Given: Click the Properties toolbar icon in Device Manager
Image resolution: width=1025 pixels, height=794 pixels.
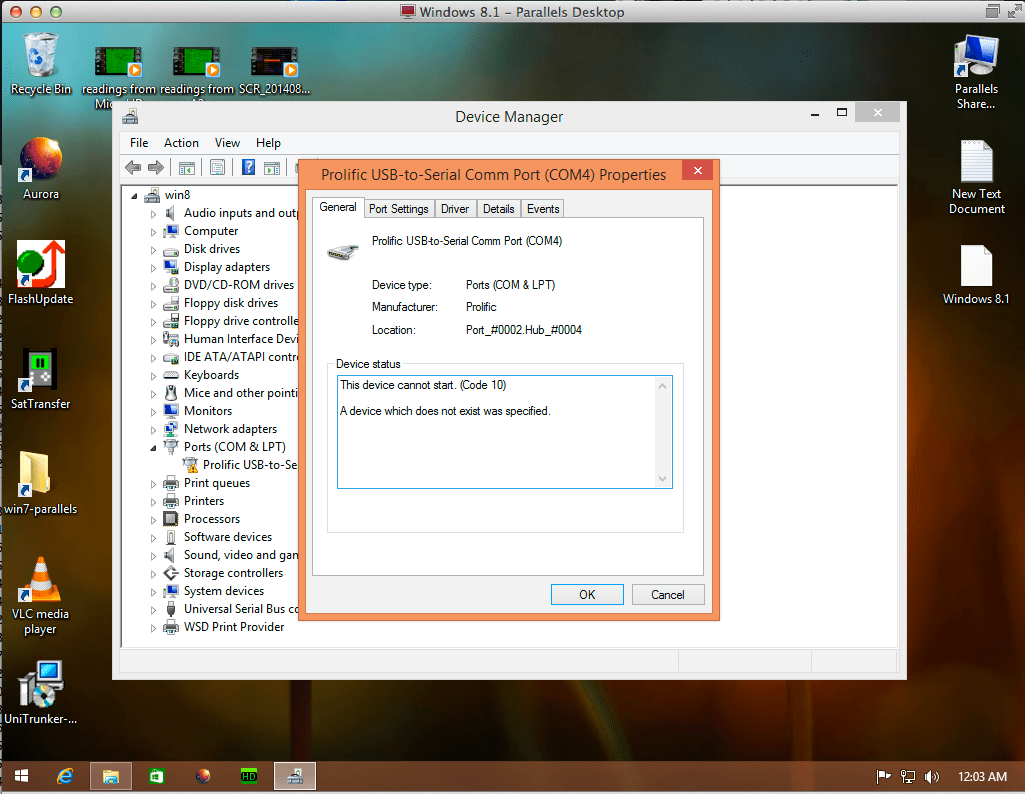Looking at the screenshot, I should (x=218, y=168).
